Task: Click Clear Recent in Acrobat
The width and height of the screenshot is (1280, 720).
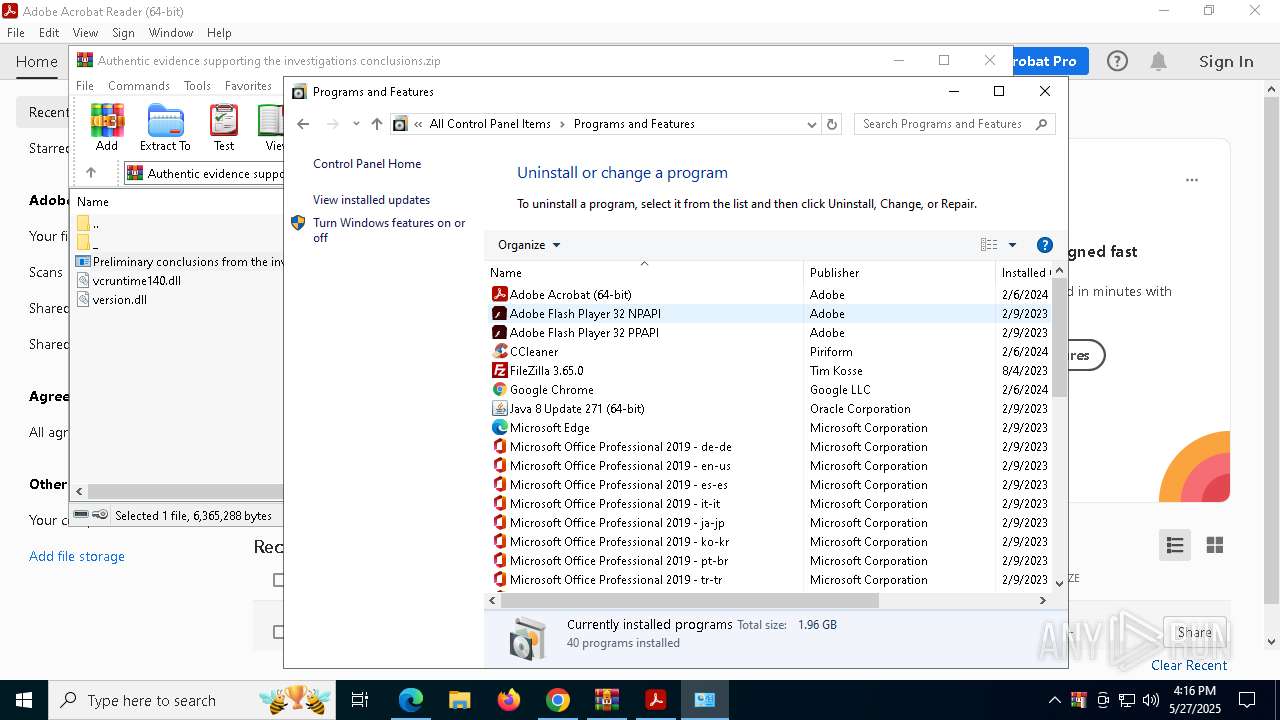Action: pos(1189,665)
